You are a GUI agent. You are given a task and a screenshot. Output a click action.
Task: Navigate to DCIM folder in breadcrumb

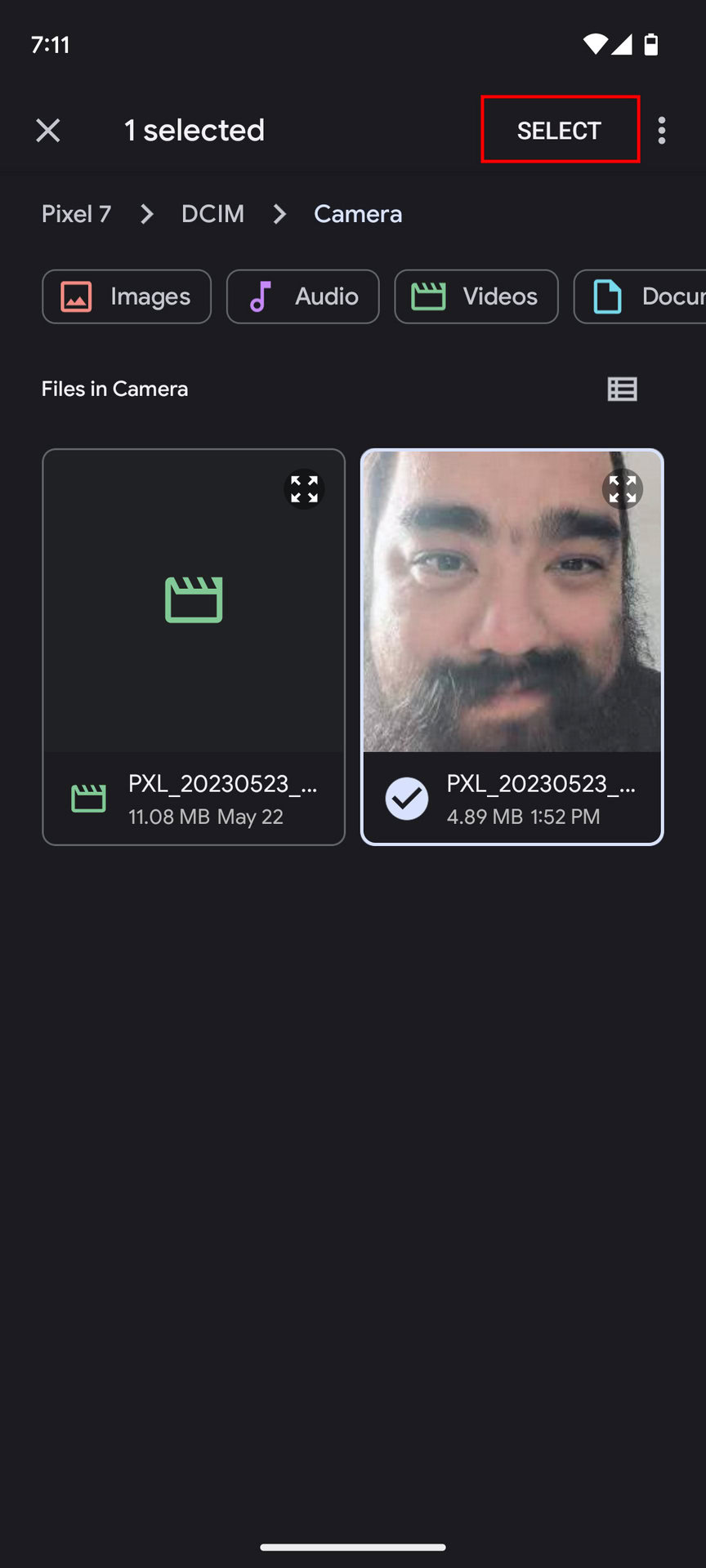tap(212, 214)
